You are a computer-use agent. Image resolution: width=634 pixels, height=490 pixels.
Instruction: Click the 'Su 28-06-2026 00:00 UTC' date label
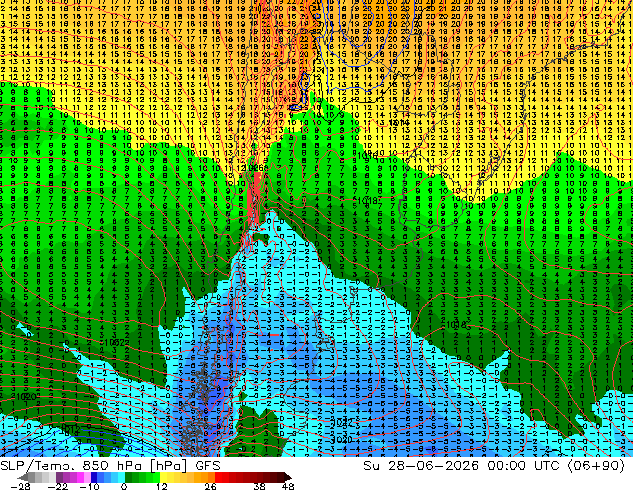461,466
